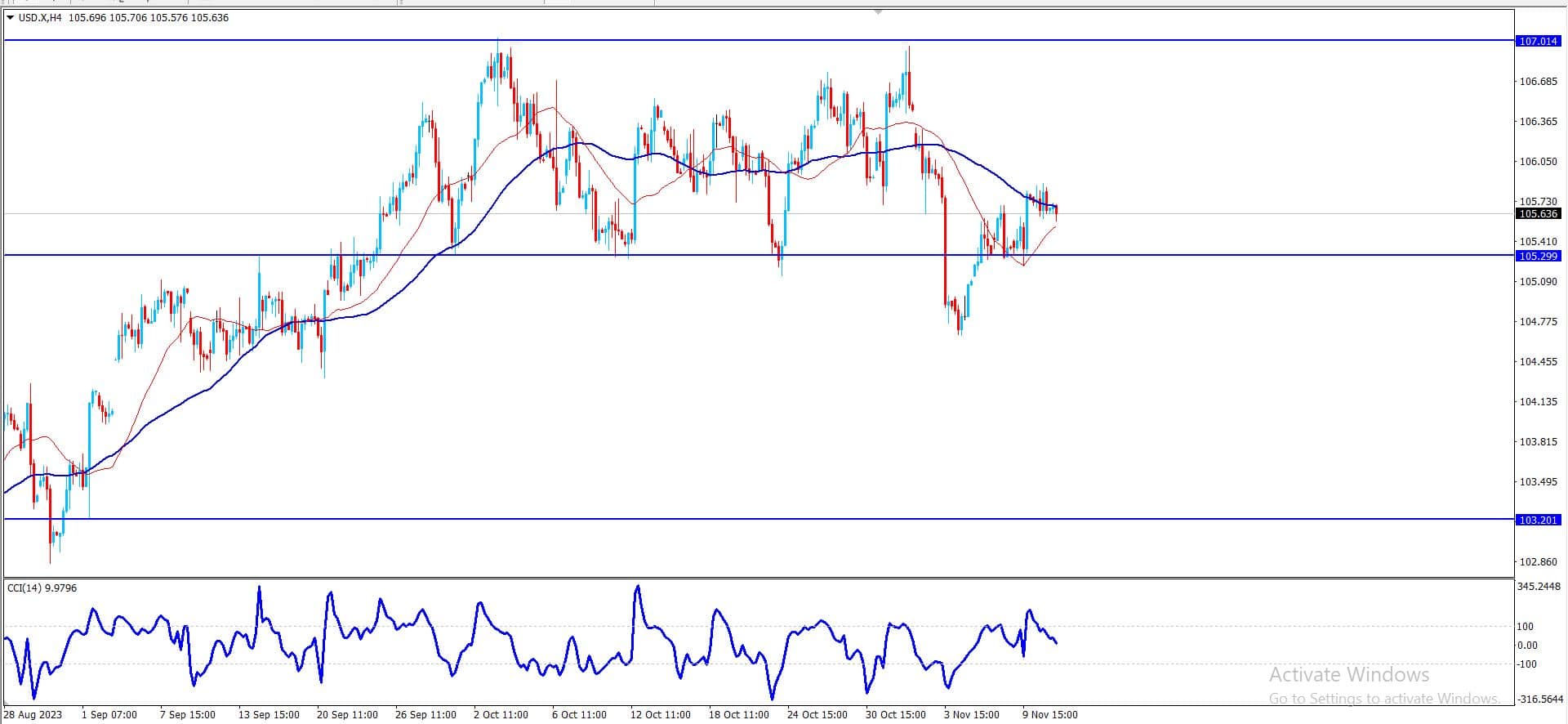Click the 1 Sep 07:00 time label
This screenshot has width=1568, height=724.
109,715
